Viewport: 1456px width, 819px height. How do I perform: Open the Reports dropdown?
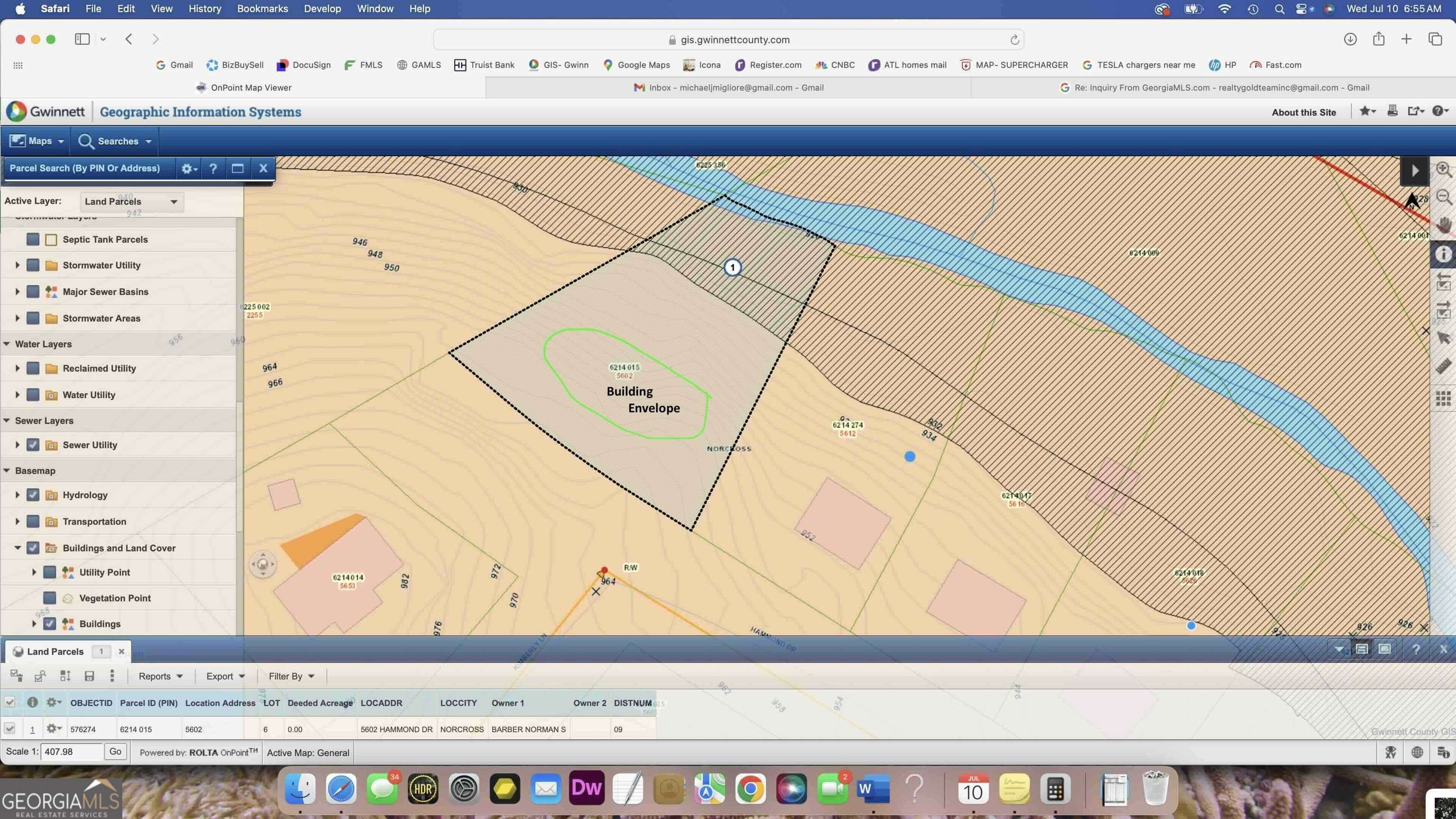161,676
